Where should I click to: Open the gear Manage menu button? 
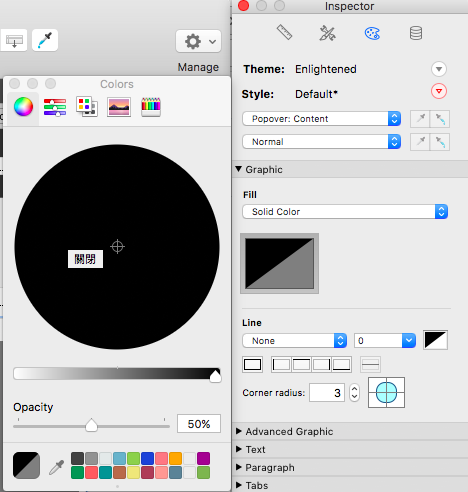tap(198, 41)
